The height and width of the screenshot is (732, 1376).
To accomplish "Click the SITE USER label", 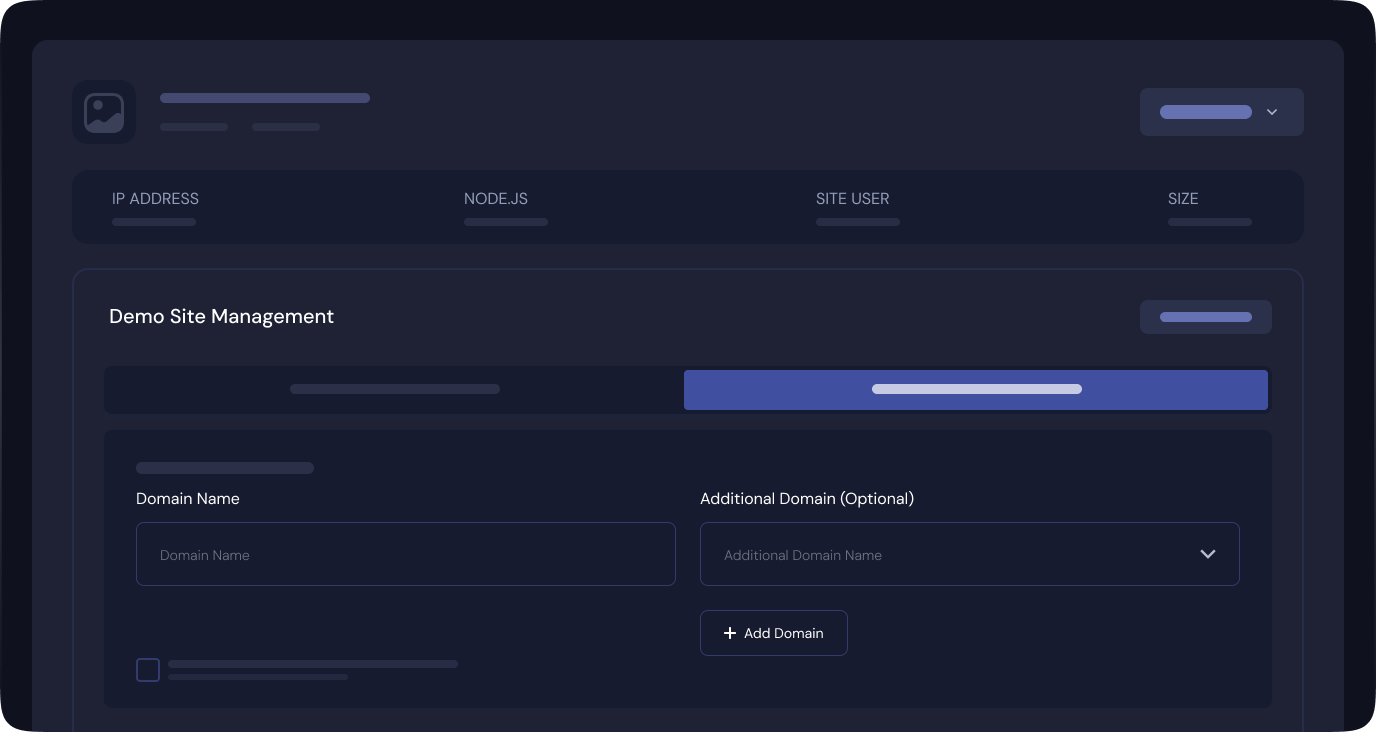I will pyautogui.click(x=852, y=199).
